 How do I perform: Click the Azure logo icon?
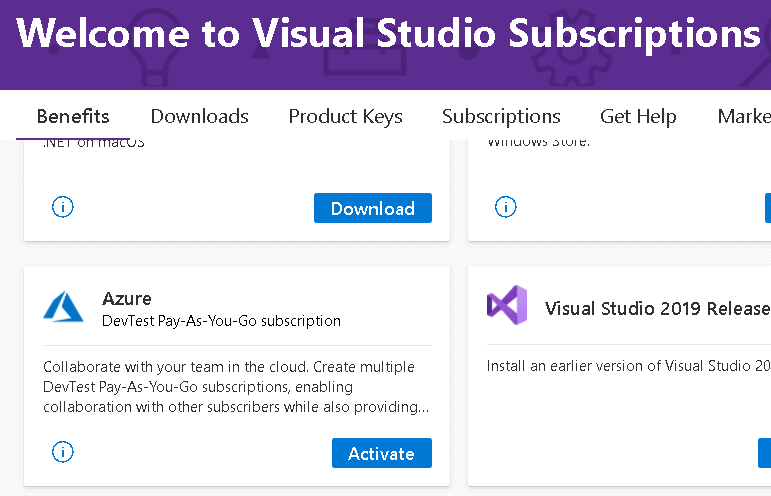pos(63,306)
